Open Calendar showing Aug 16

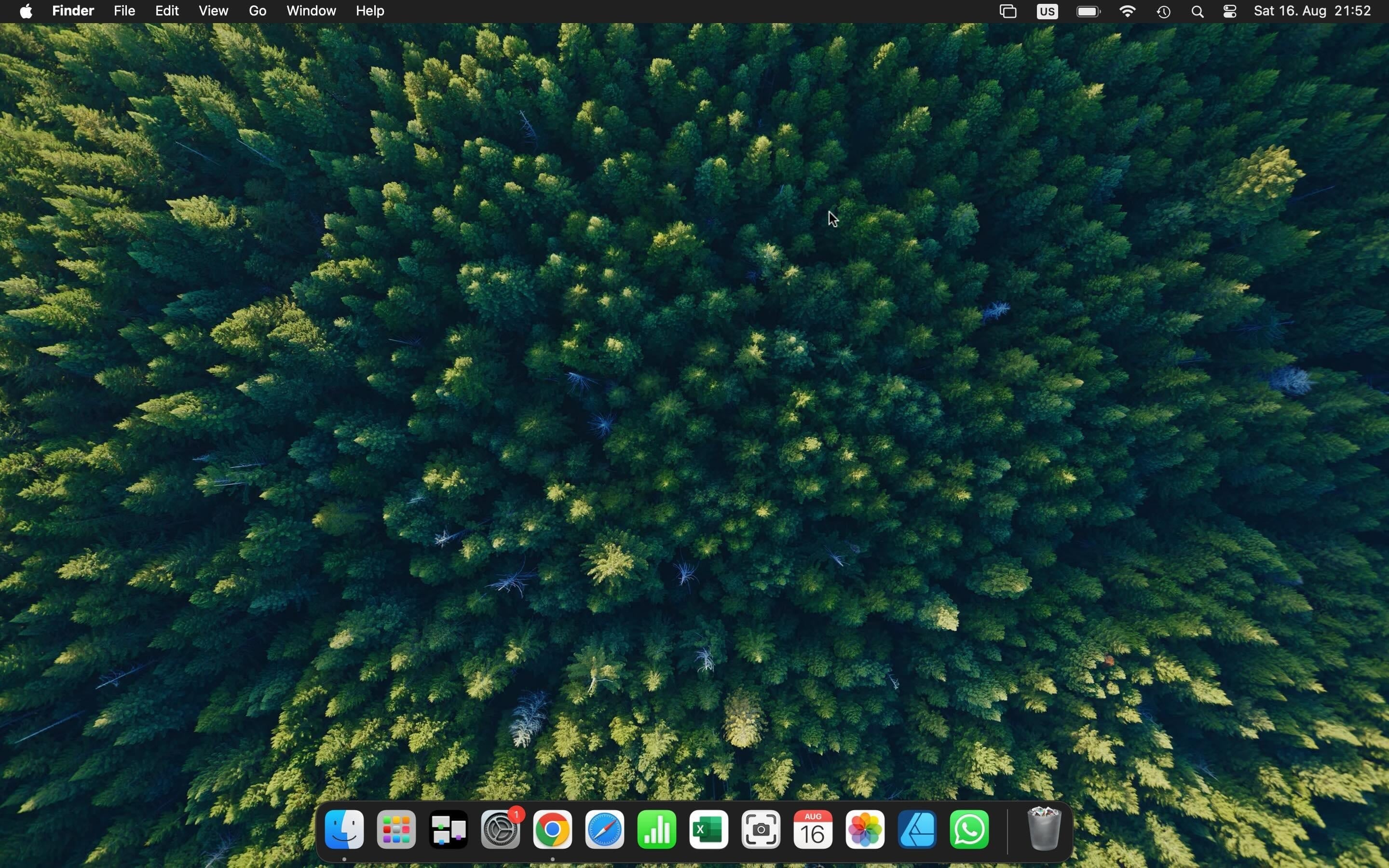click(813, 829)
